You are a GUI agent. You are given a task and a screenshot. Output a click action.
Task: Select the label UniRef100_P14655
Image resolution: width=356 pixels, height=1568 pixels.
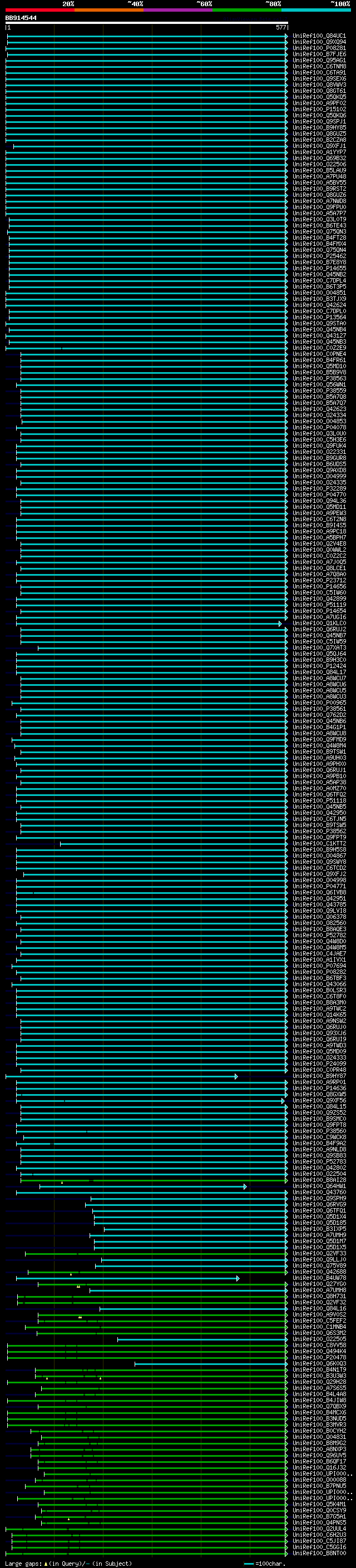click(319, 269)
